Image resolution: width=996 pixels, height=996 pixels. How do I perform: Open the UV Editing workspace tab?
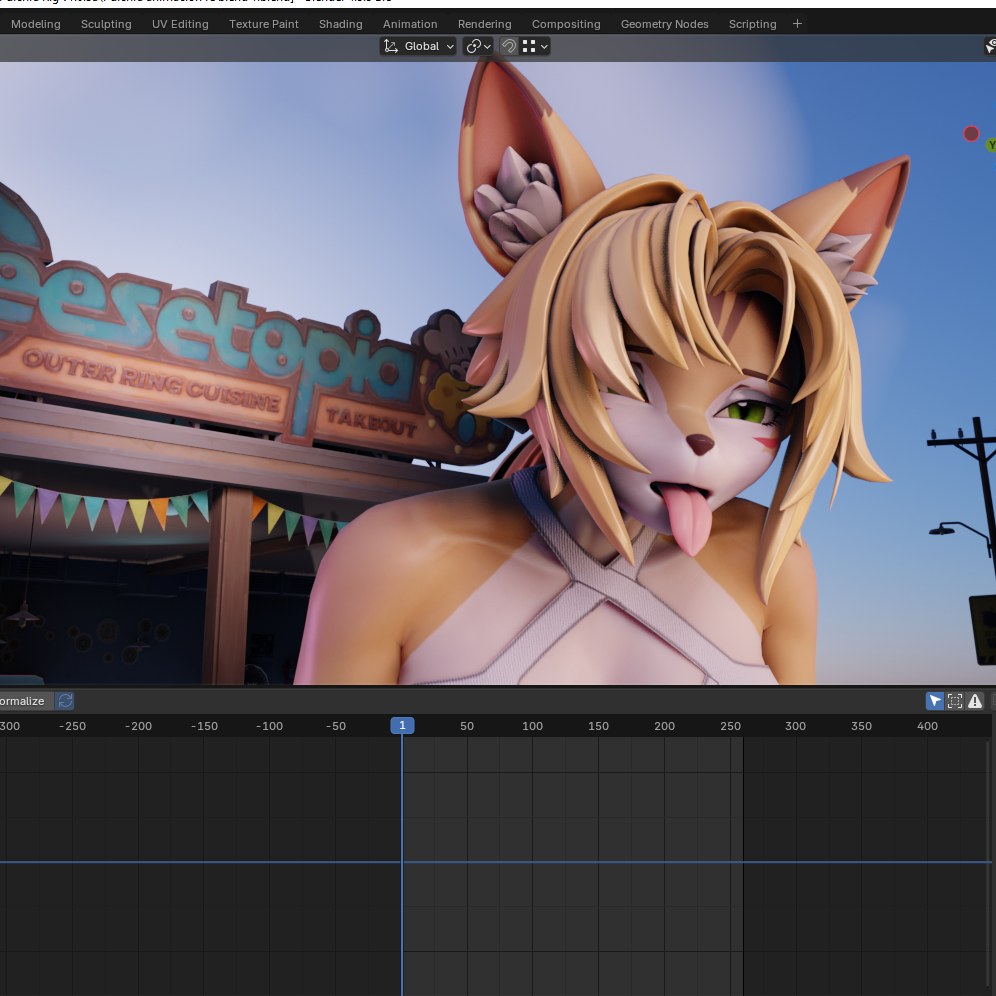click(x=180, y=24)
